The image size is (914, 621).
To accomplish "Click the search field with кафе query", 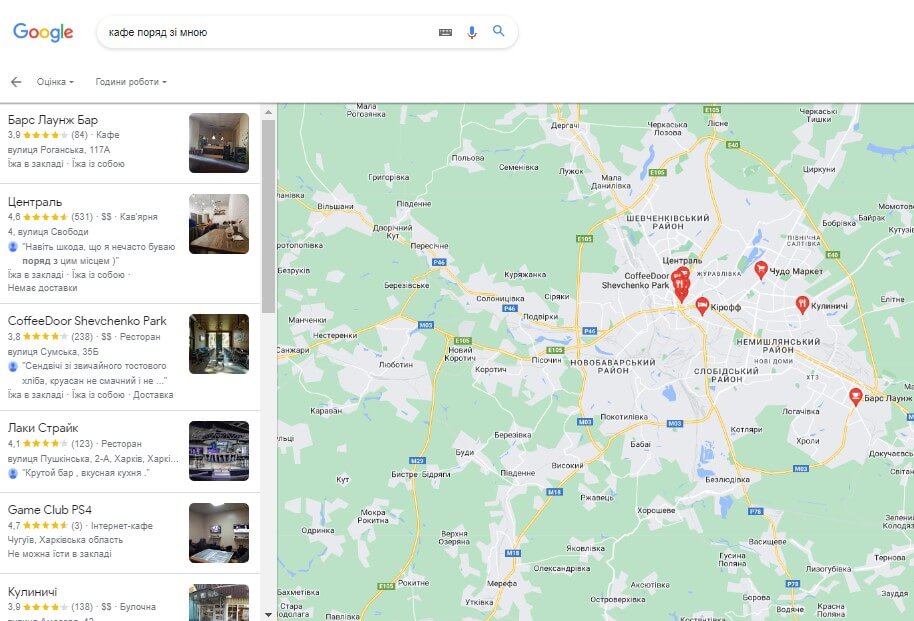I will click(260, 32).
